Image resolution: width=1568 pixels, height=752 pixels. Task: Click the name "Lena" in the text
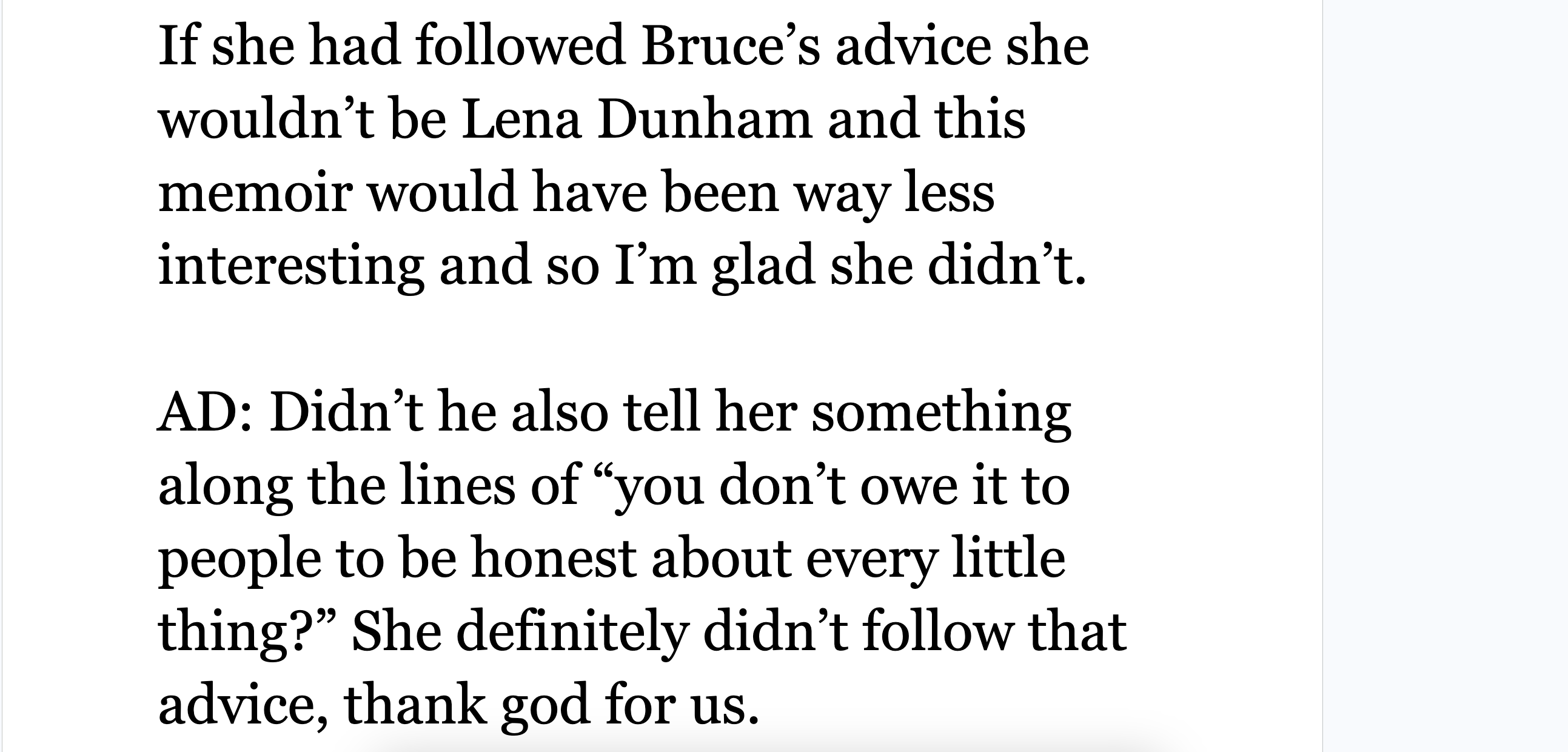point(521,119)
